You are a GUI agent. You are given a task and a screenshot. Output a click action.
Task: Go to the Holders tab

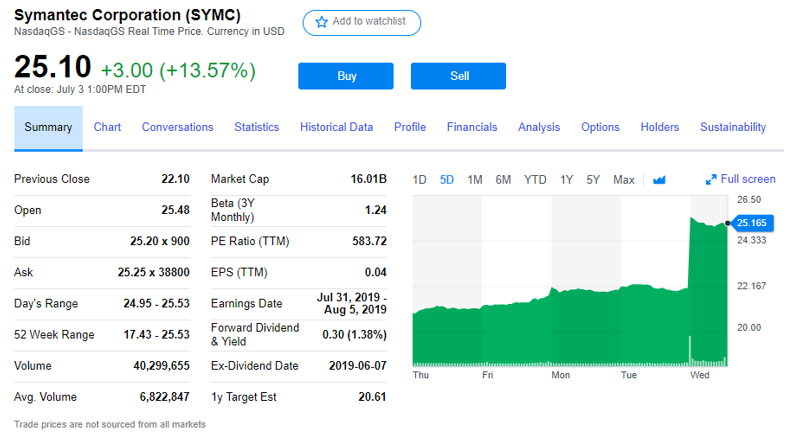point(659,127)
